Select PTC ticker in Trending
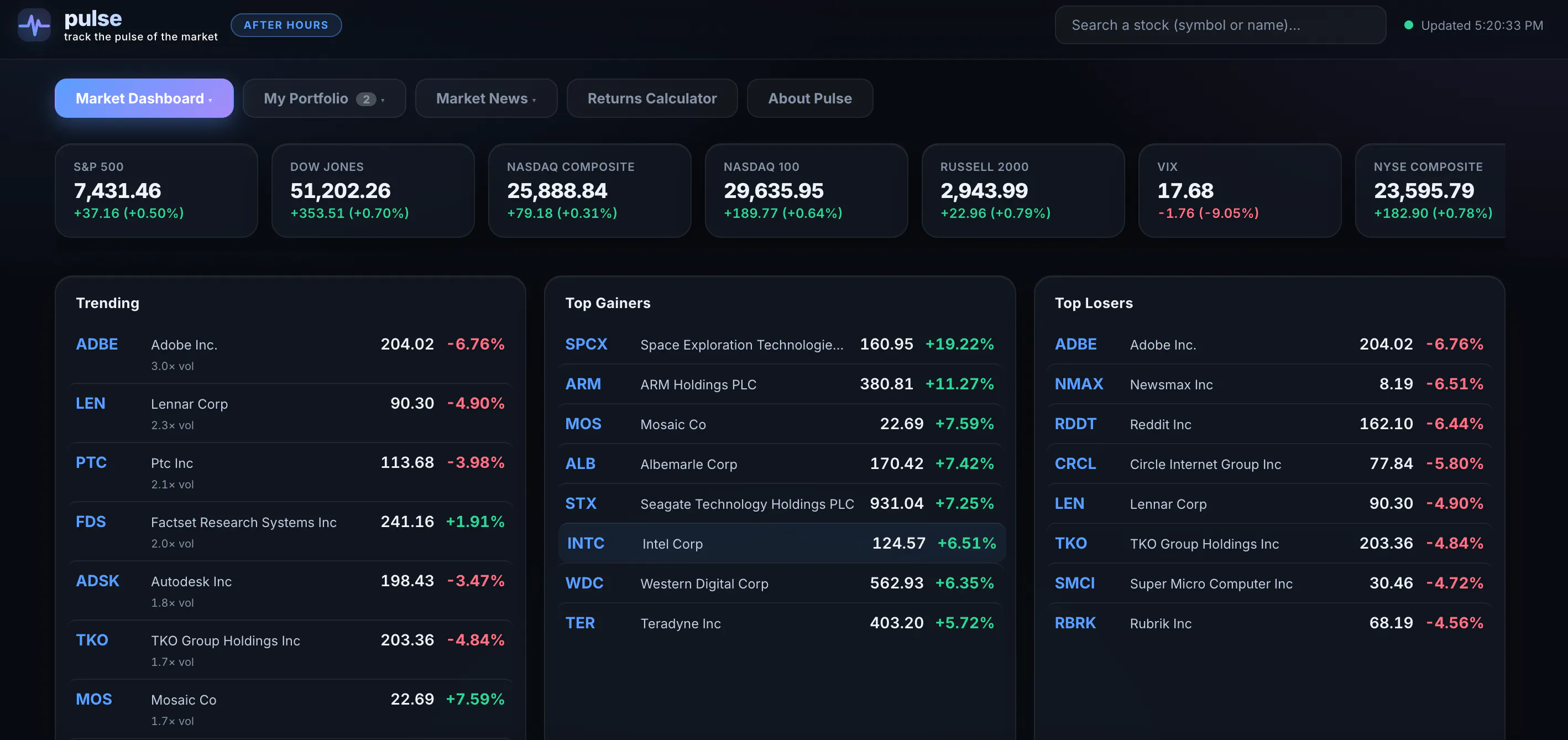The image size is (1568, 740). pyautogui.click(x=91, y=462)
